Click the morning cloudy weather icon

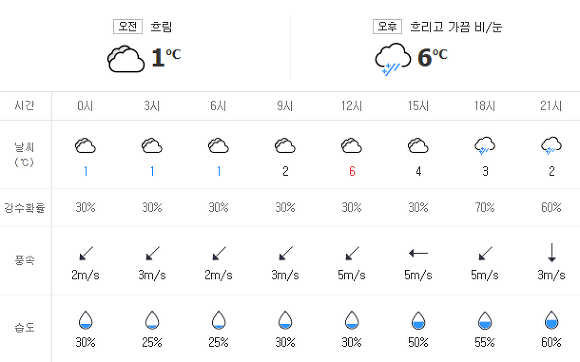126,59
